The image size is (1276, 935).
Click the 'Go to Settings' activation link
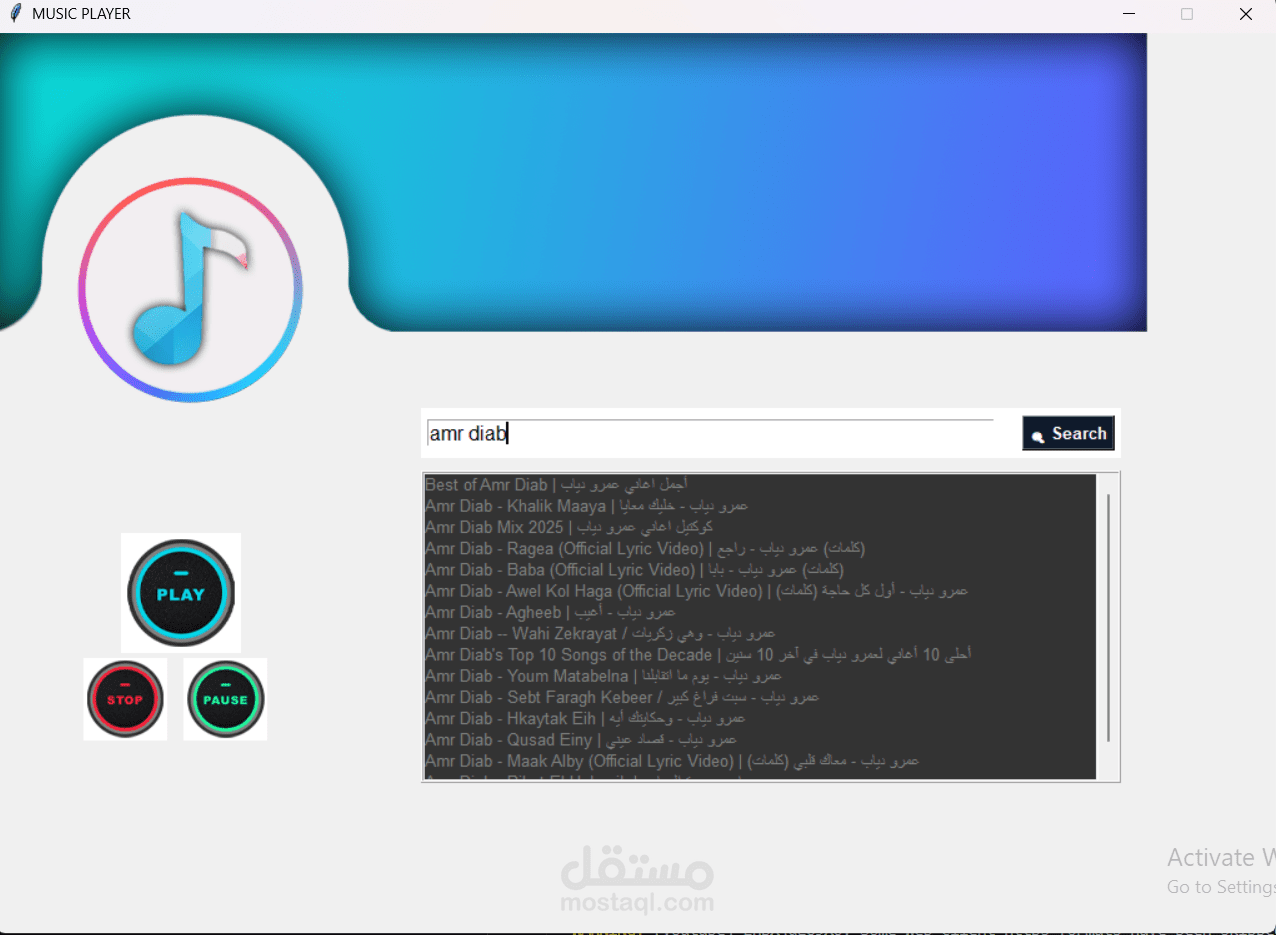pyautogui.click(x=1218, y=887)
